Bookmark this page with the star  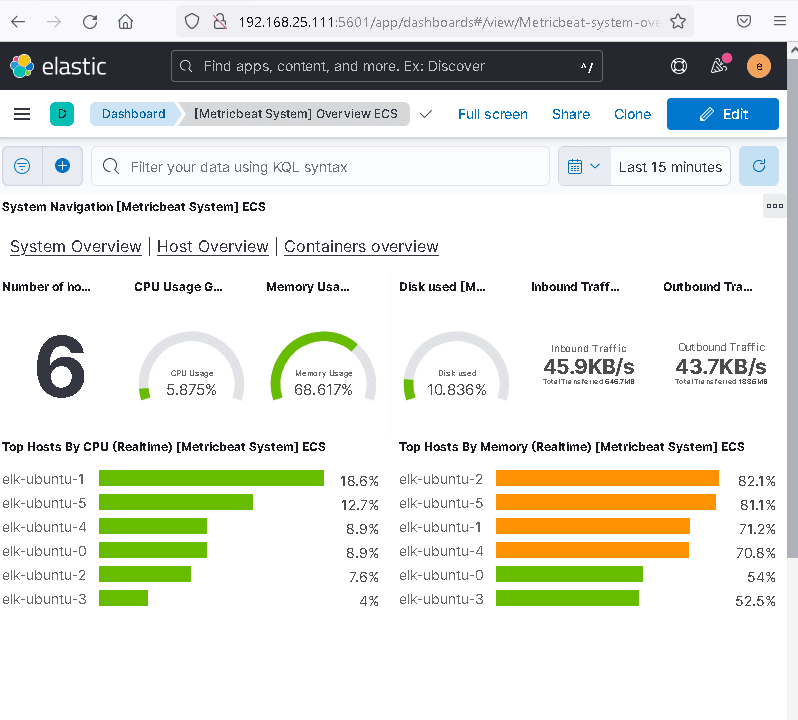coord(677,22)
